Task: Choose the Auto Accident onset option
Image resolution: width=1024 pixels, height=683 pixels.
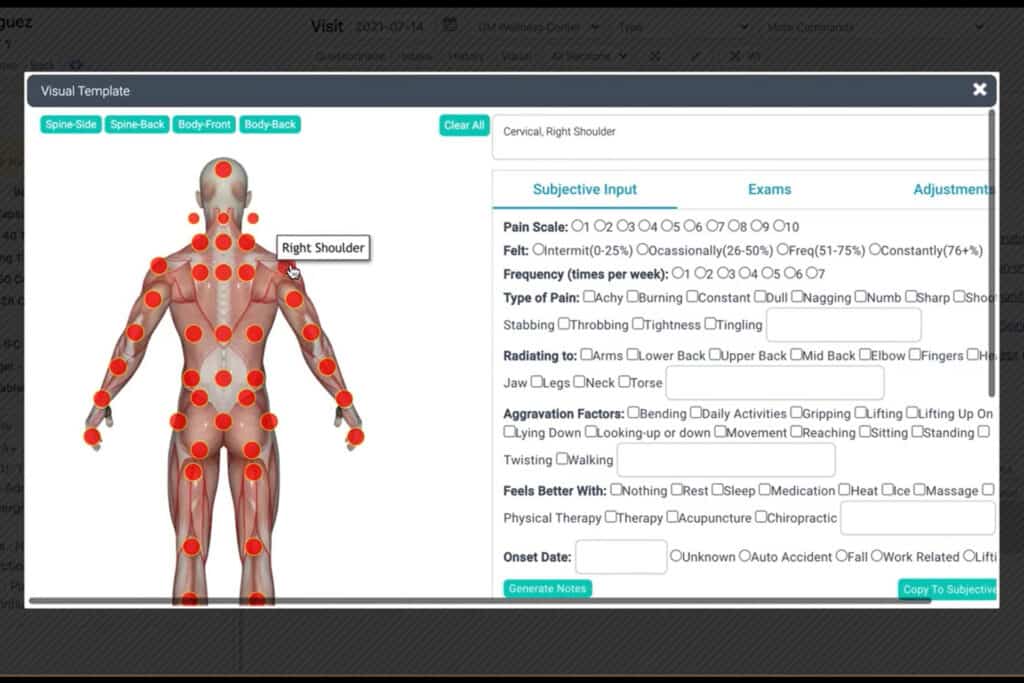Action: click(745, 556)
